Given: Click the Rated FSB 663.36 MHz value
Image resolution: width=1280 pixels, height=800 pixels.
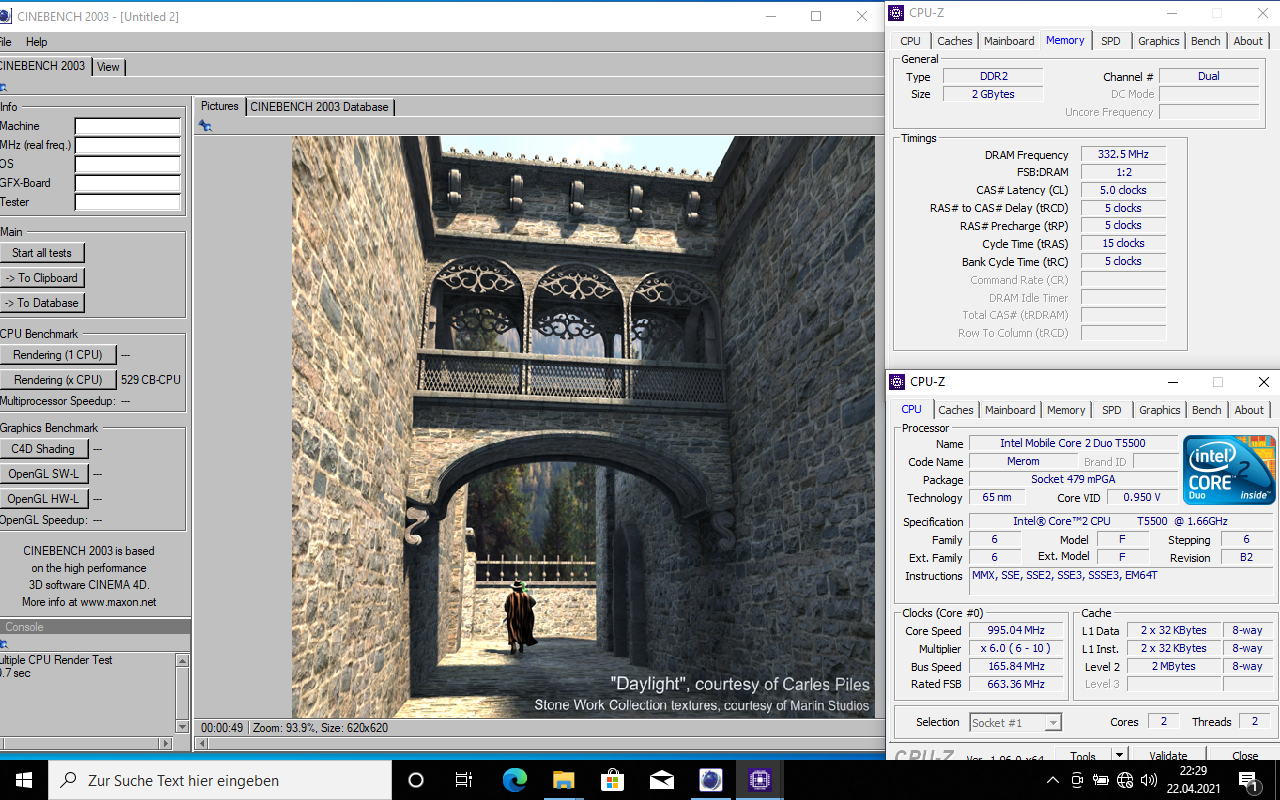Looking at the screenshot, I should click(x=1017, y=684).
